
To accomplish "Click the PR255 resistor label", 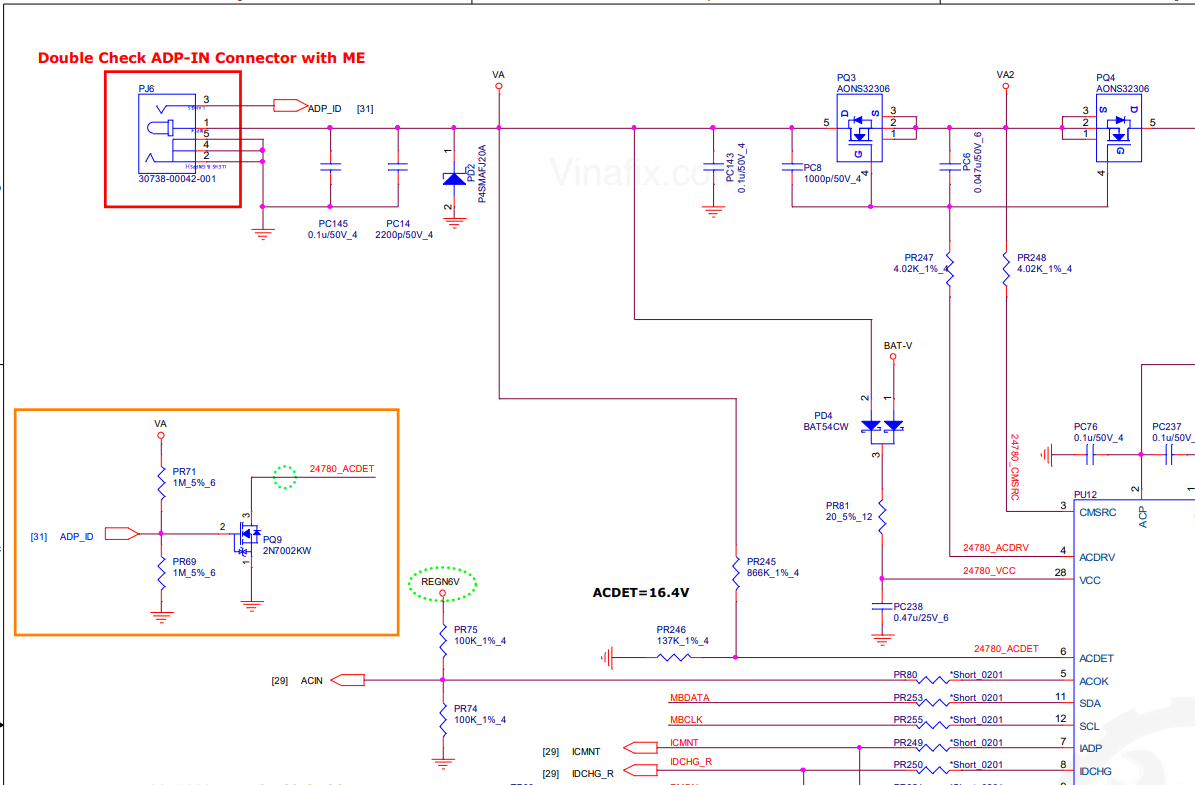I will pyautogui.click(x=908, y=719).
